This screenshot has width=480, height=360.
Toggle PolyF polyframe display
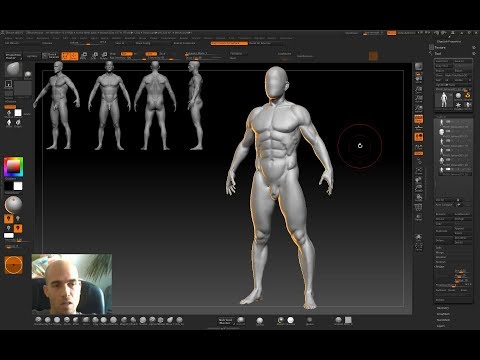tap(419, 207)
